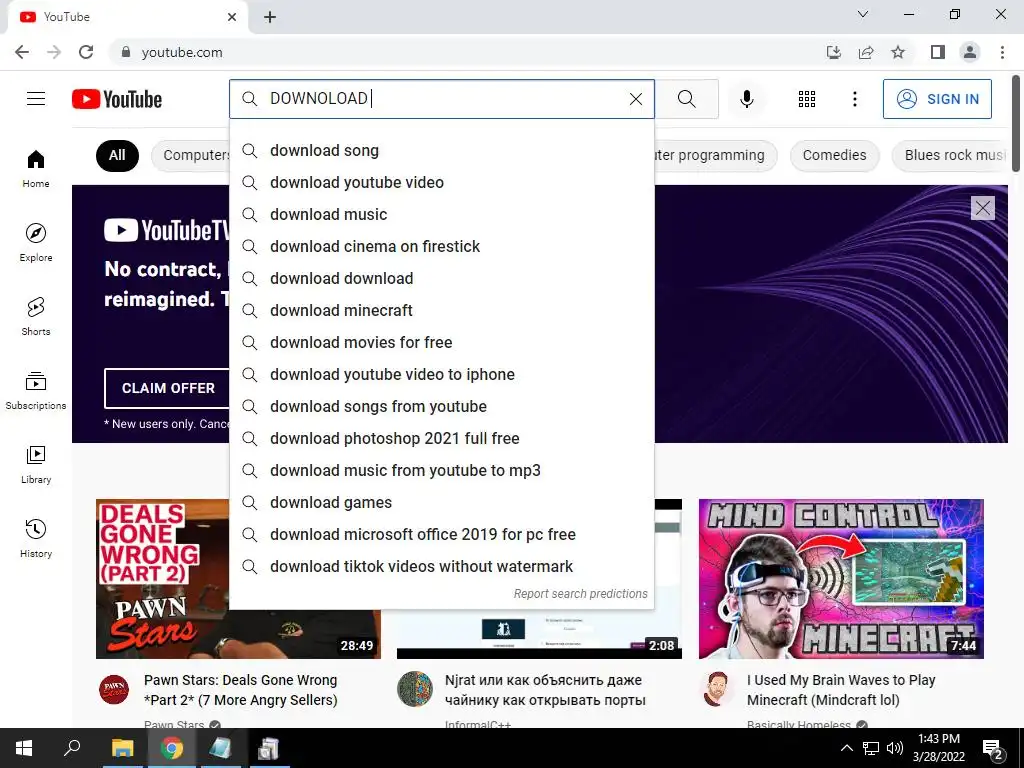Choose suggestion "download minecraft"
The height and width of the screenshot is (768, 1024).
(x=441, y=310)
